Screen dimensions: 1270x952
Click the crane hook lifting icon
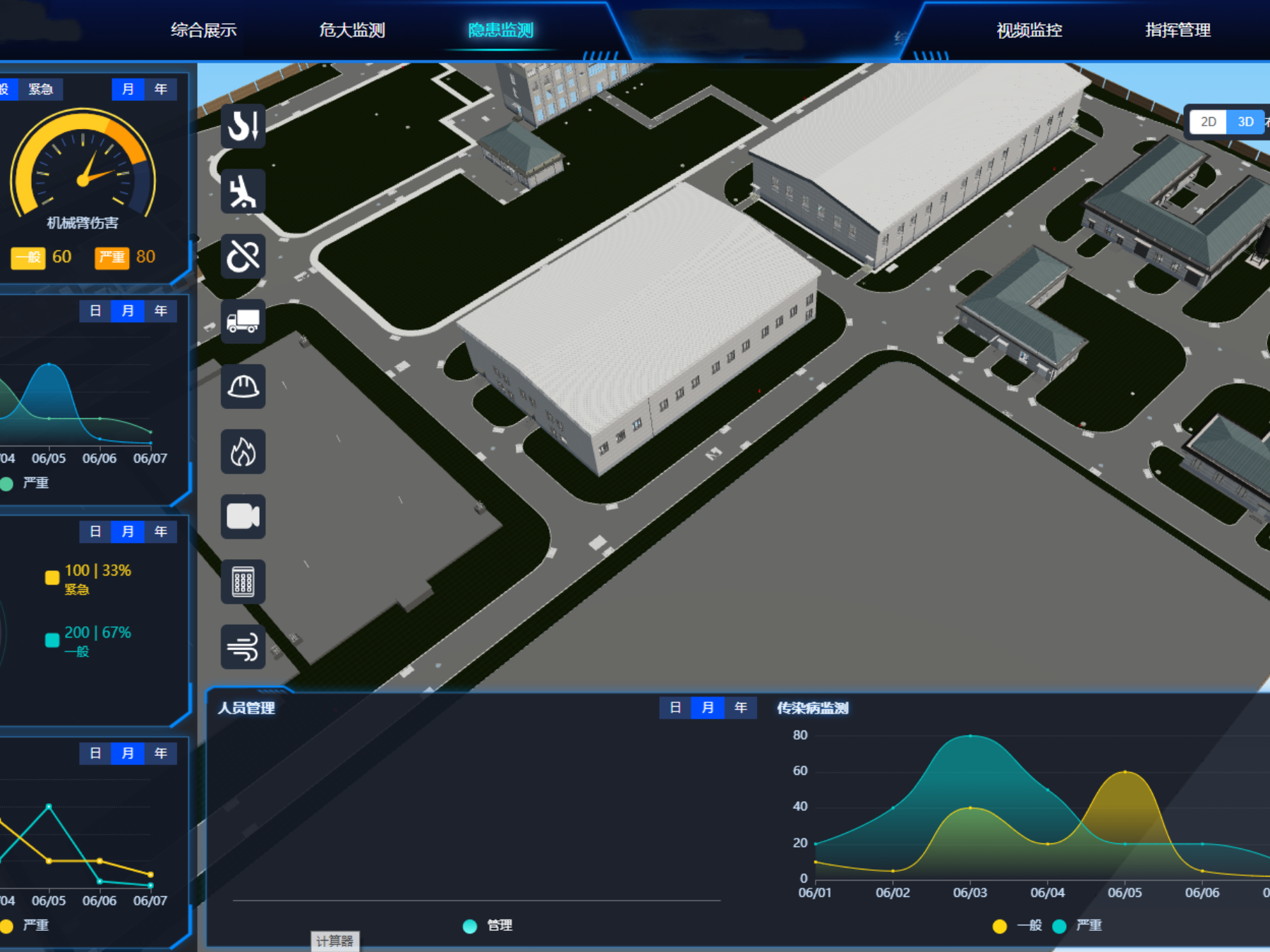(x=243, y=126)
